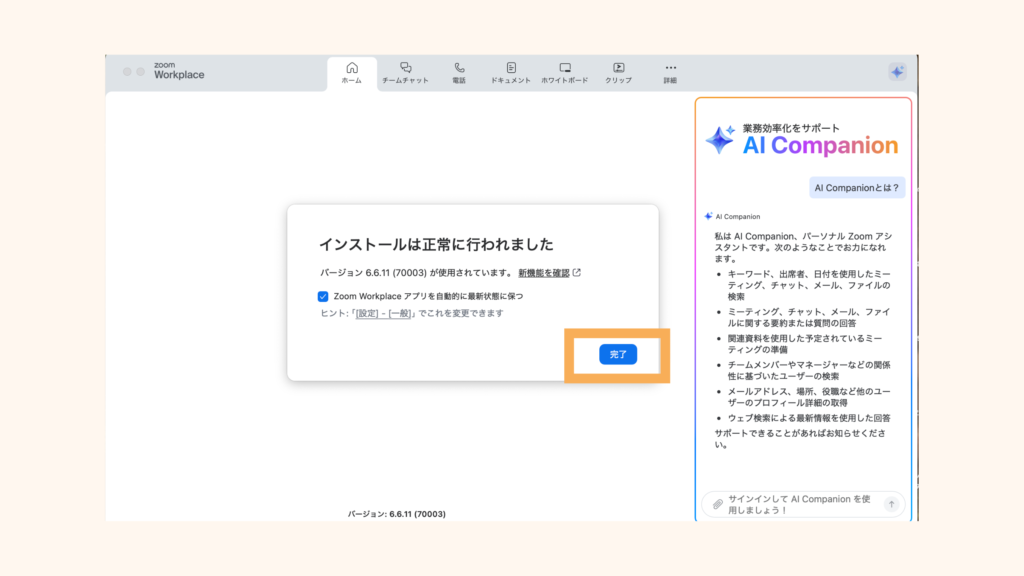This screenshot has height=576, width=1024.
Task: Click the 完了 button to finish
Action: pos(617,354)
